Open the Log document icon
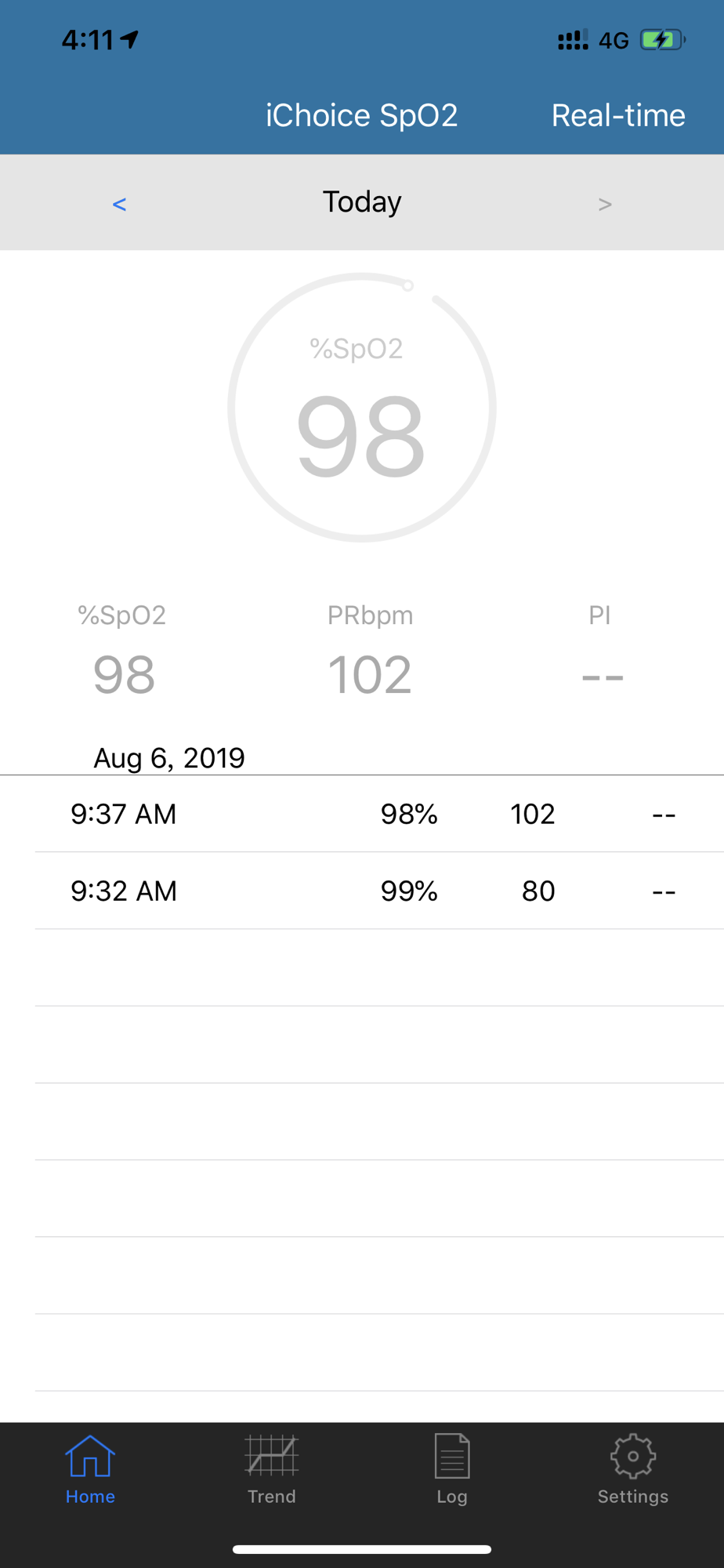 [452, 1456]
